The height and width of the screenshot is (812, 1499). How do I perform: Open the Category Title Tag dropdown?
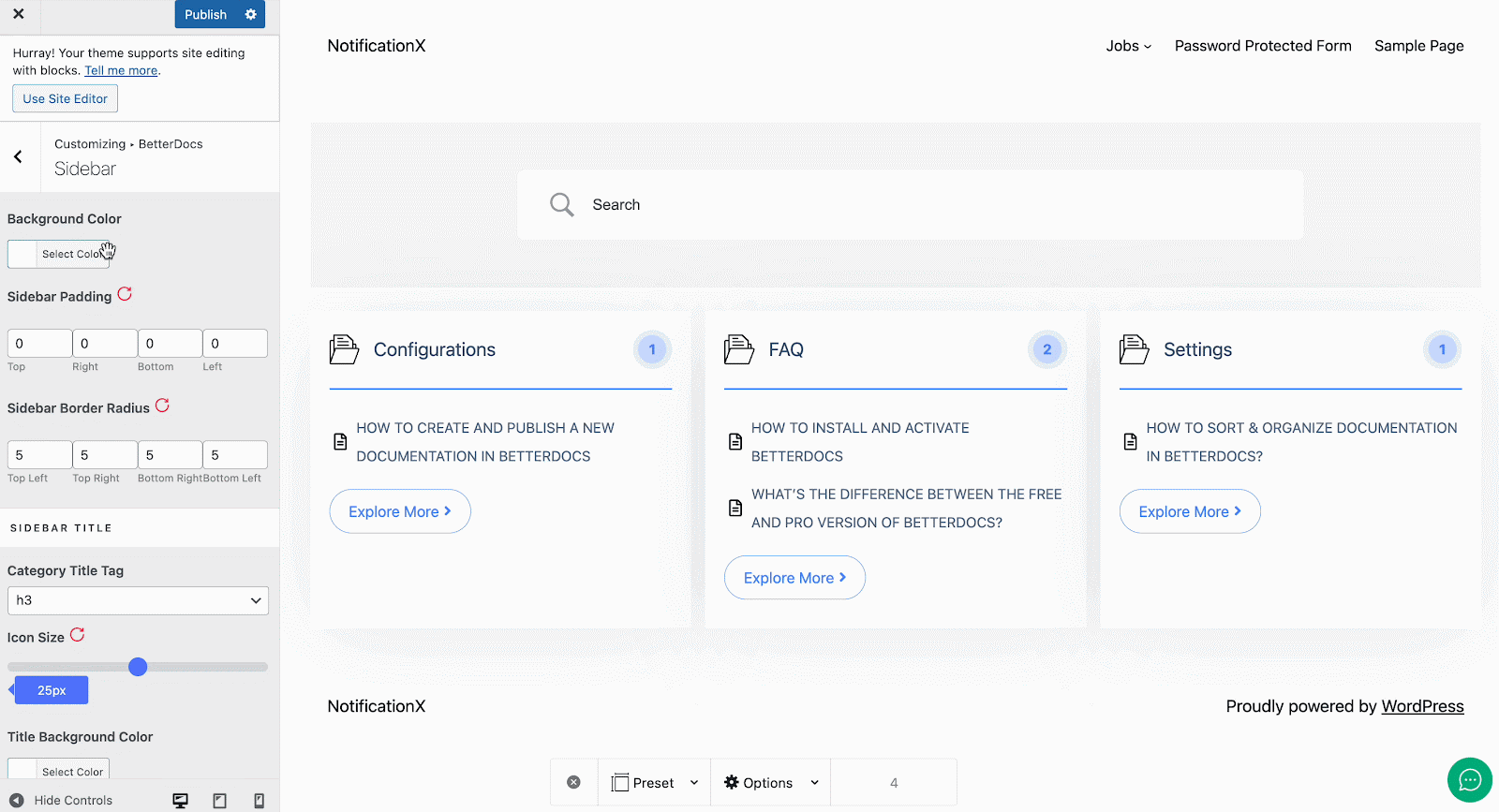click(138, 600)
